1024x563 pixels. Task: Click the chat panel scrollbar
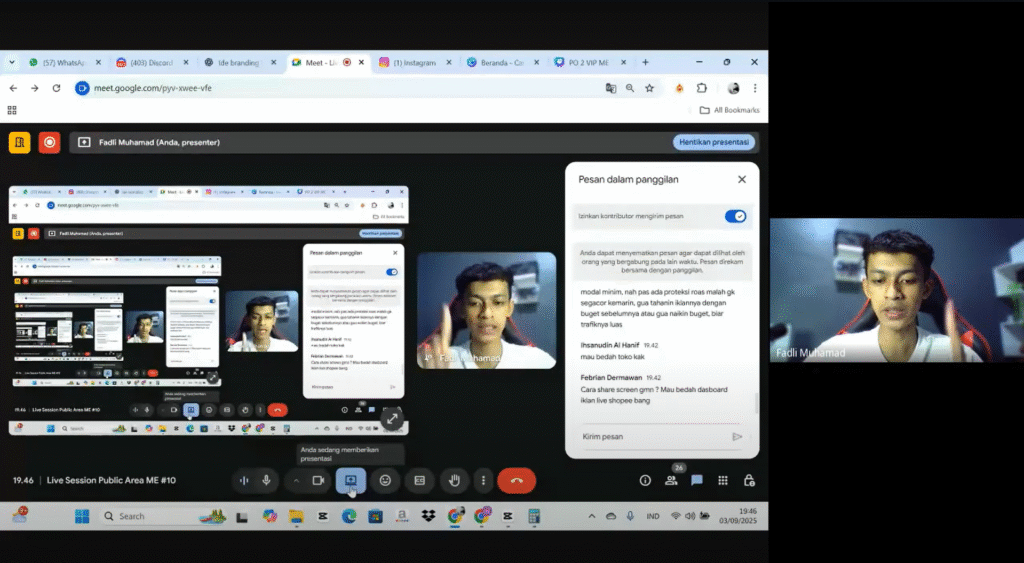[756, 402]
